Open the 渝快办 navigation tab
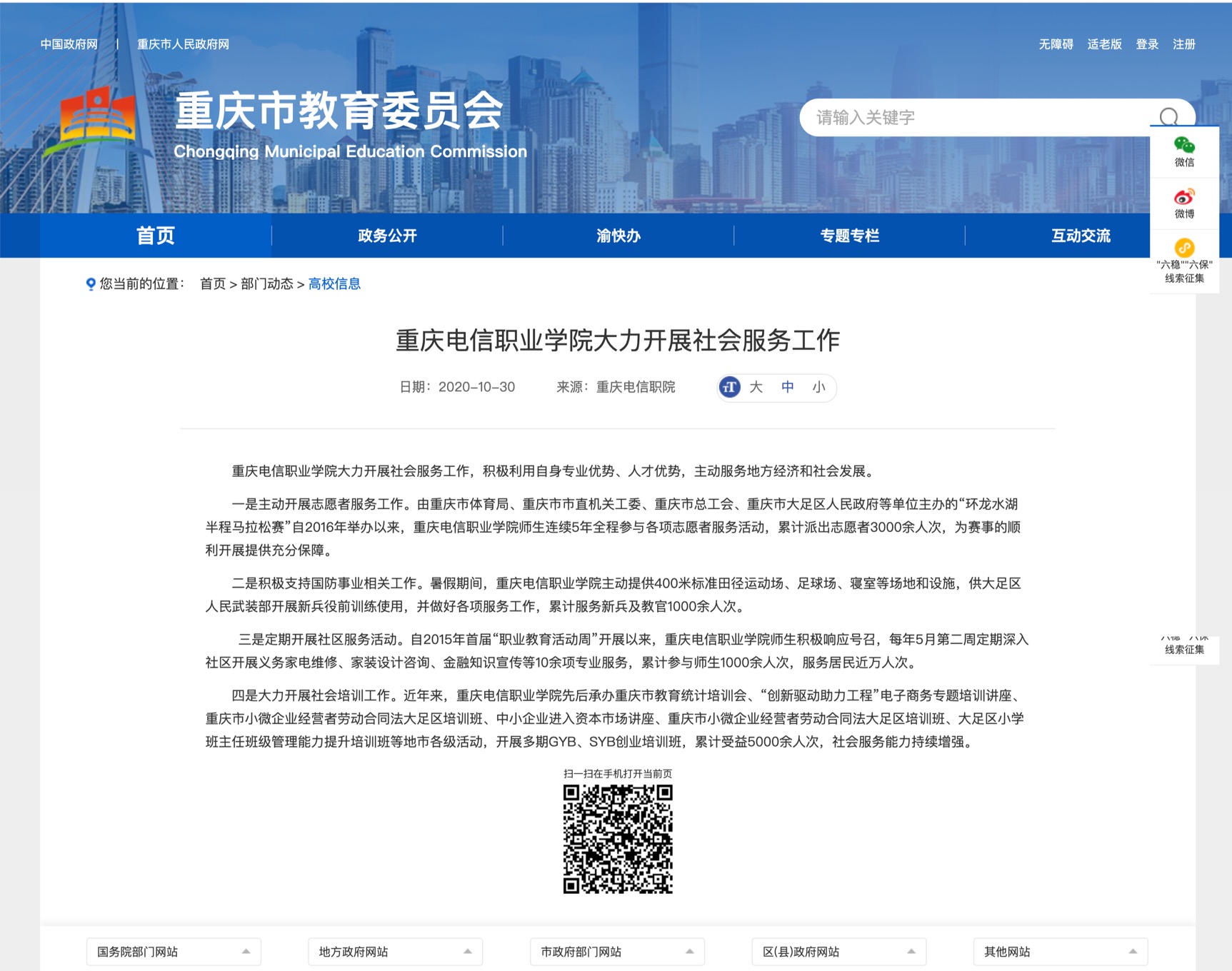Screen dimensions: 1232x971 point(618,236)
